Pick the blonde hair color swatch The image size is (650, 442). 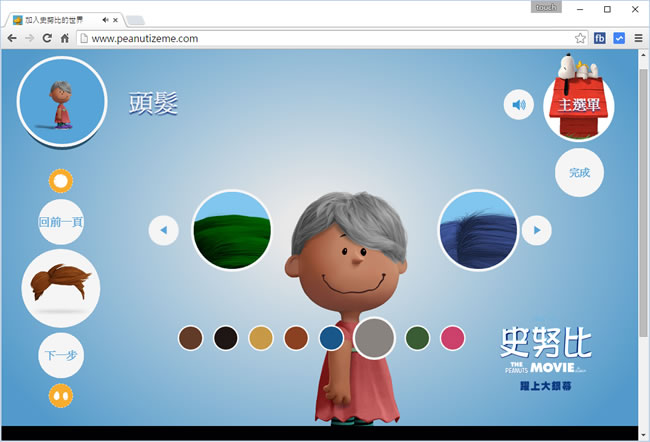coord(261,338)
